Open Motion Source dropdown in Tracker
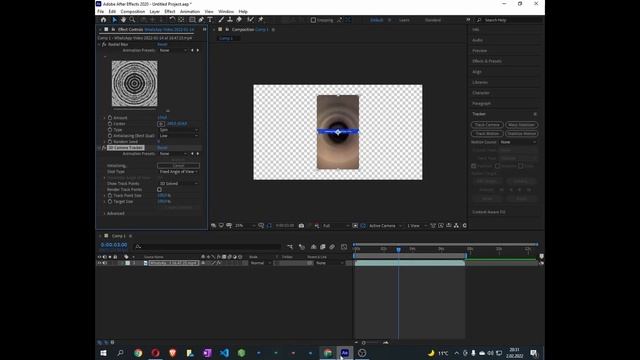 click(518, 142)
